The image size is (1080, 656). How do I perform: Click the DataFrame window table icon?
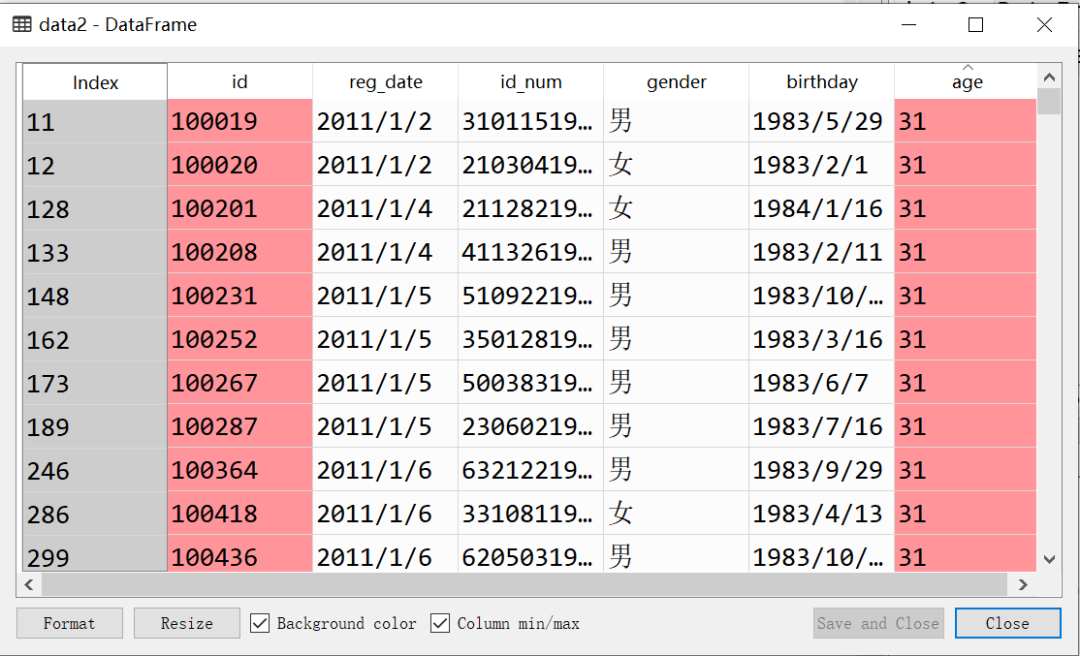(x=21, y=25)
